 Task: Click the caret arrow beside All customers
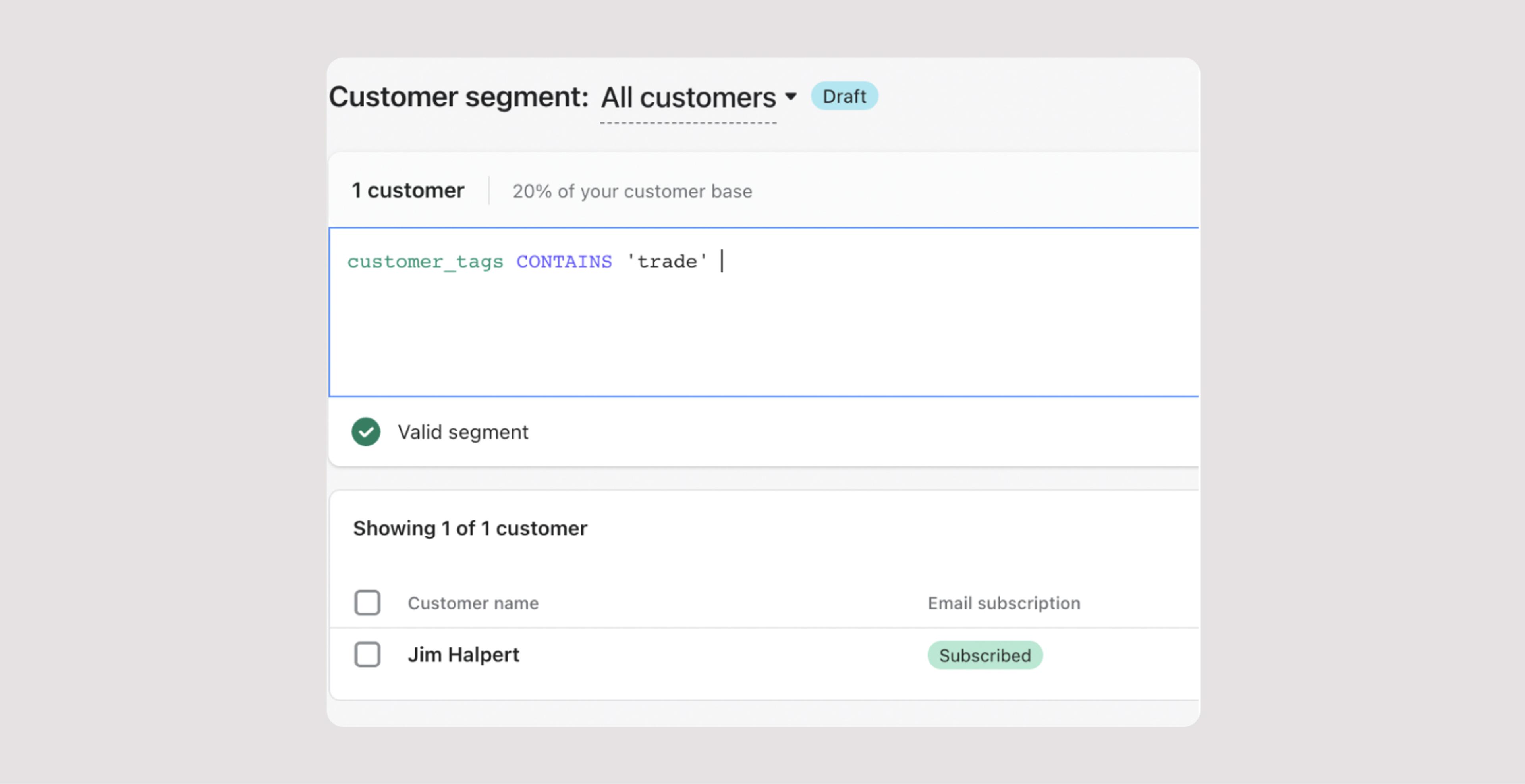(x=790, y=96)
